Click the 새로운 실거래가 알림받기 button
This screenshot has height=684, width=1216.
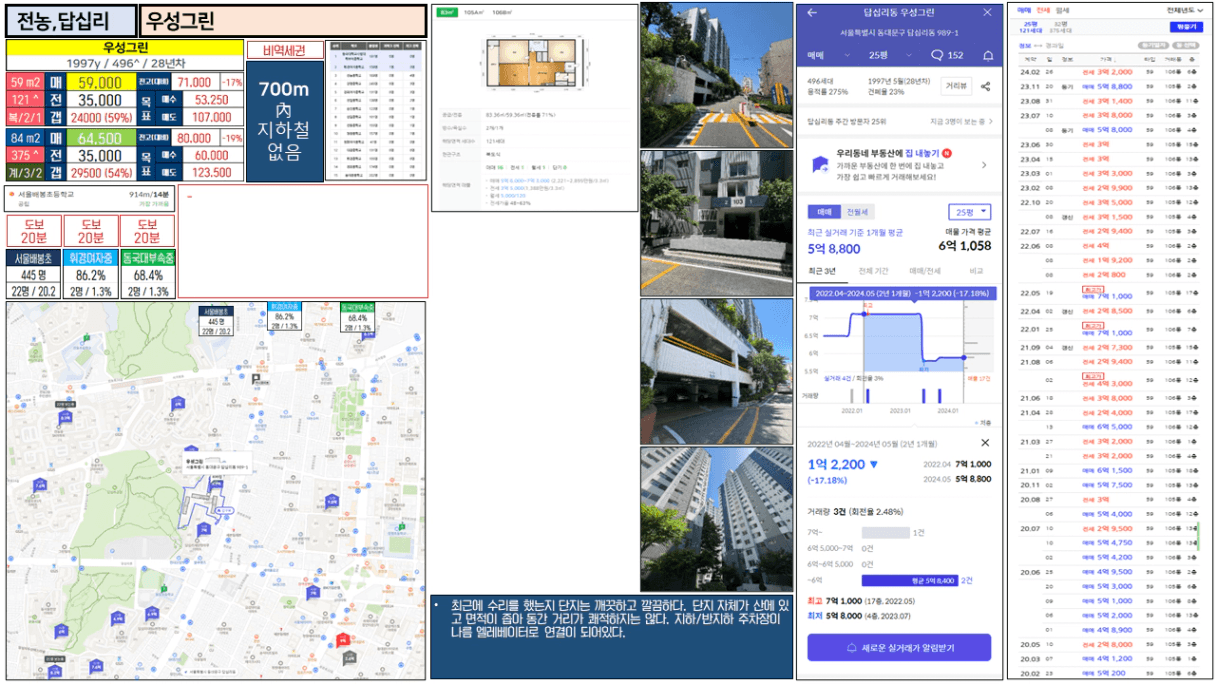(899, 647)
